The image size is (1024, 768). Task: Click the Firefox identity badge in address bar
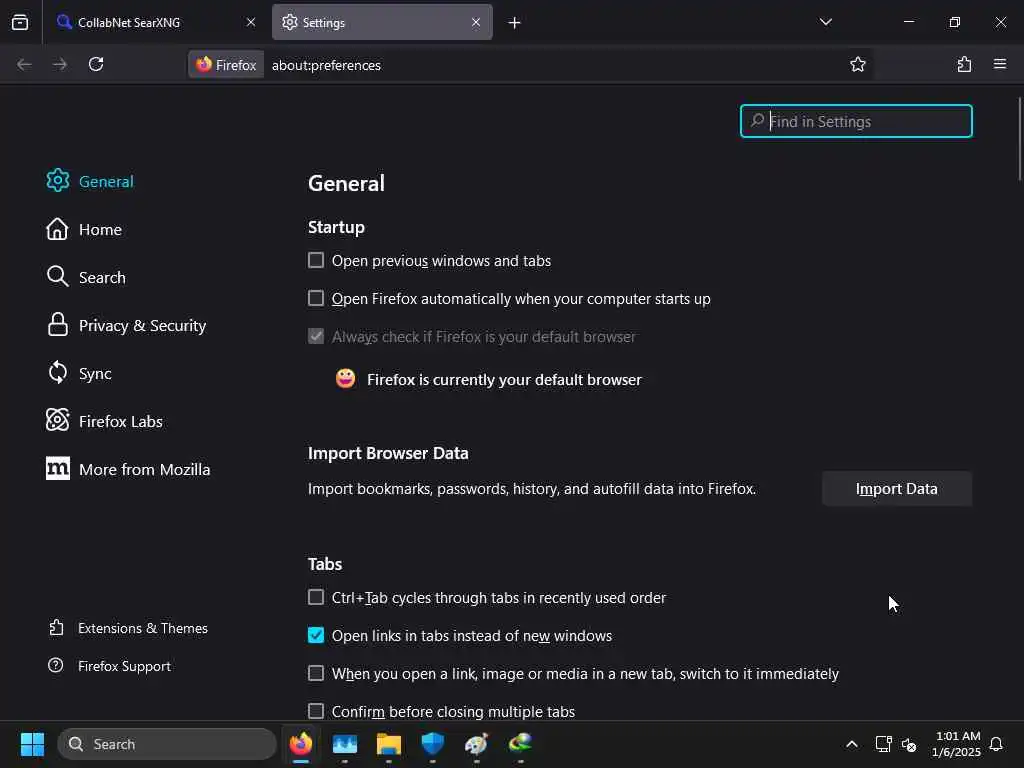coord(226,65)
